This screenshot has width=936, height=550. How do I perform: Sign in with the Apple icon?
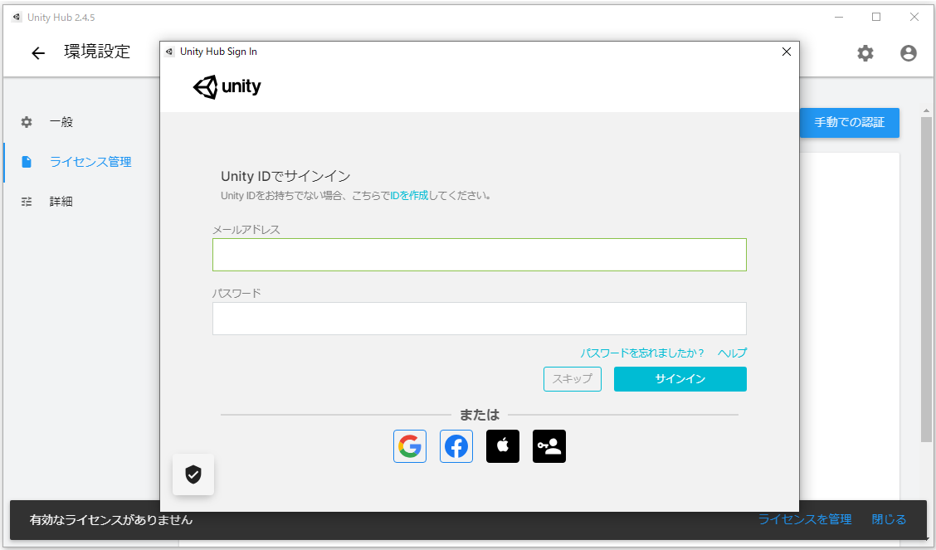click(503, 446)
